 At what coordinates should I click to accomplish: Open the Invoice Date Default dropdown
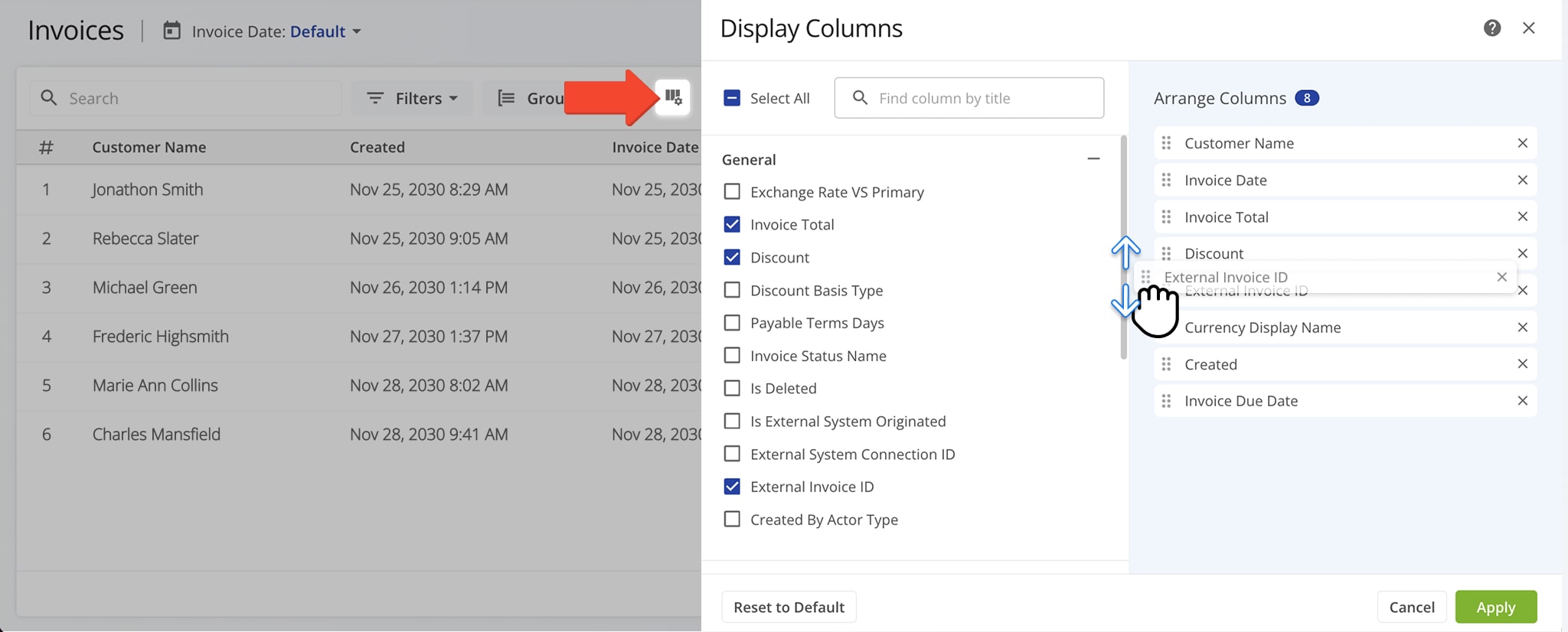(325, 31)
